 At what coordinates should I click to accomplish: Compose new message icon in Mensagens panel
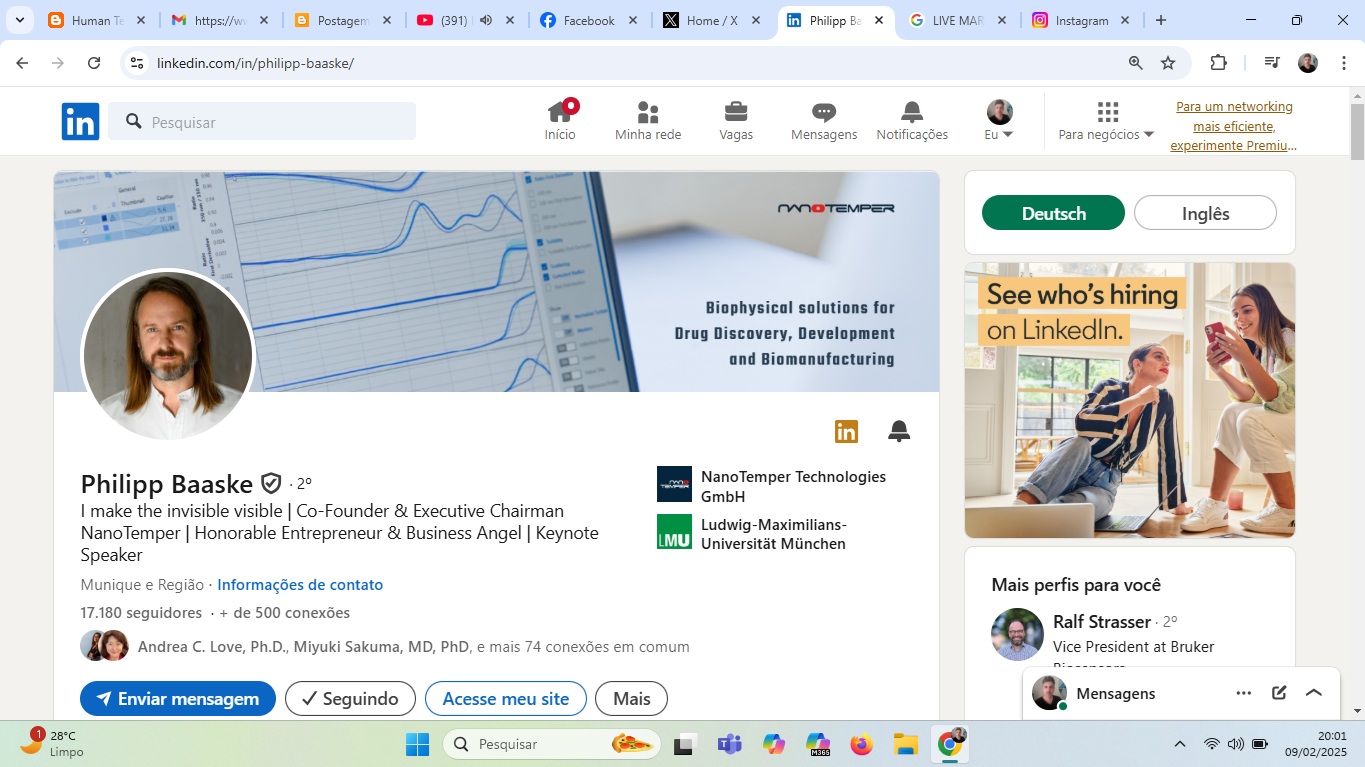1279,693
